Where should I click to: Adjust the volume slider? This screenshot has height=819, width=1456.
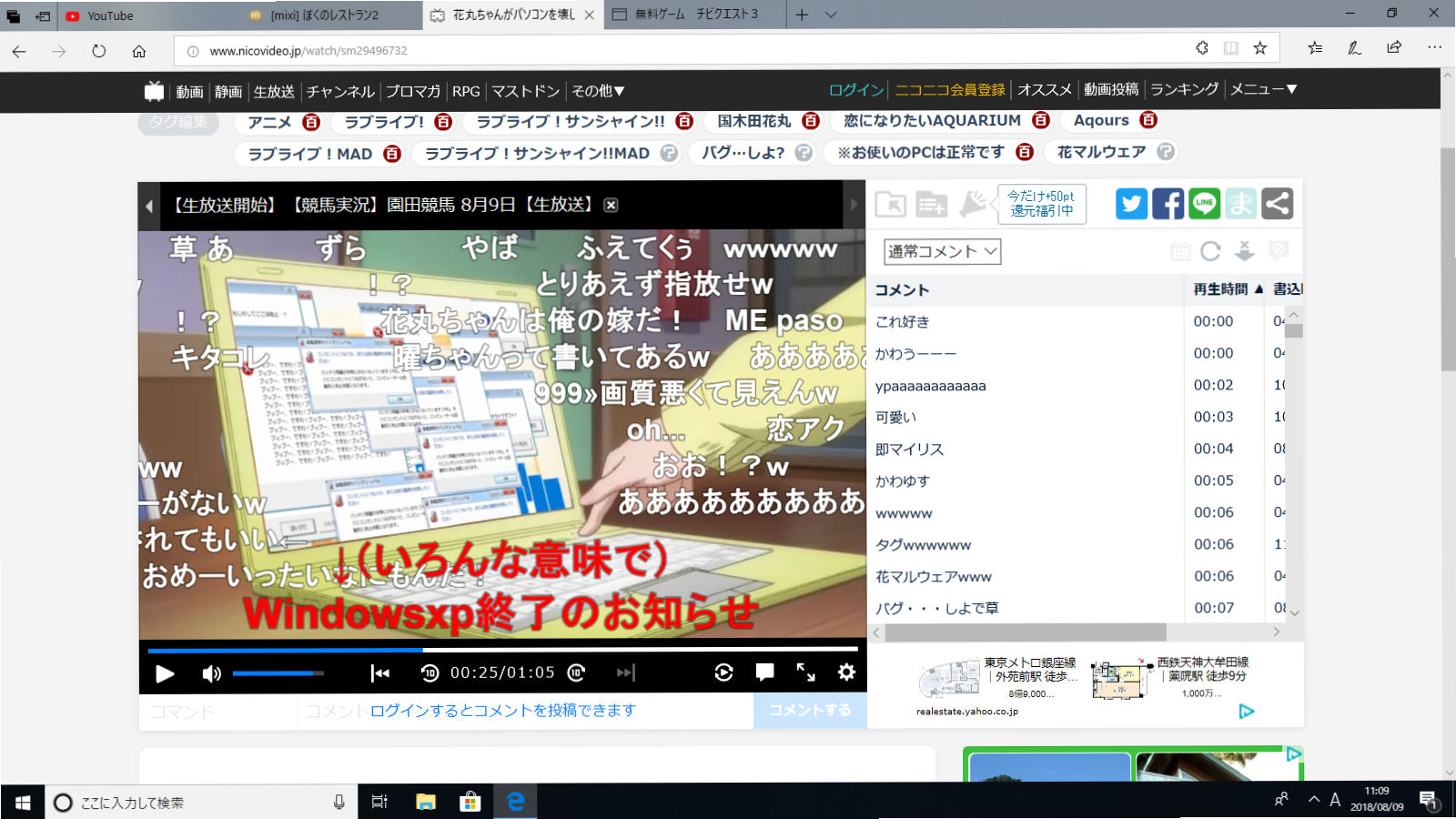(278, 673)
